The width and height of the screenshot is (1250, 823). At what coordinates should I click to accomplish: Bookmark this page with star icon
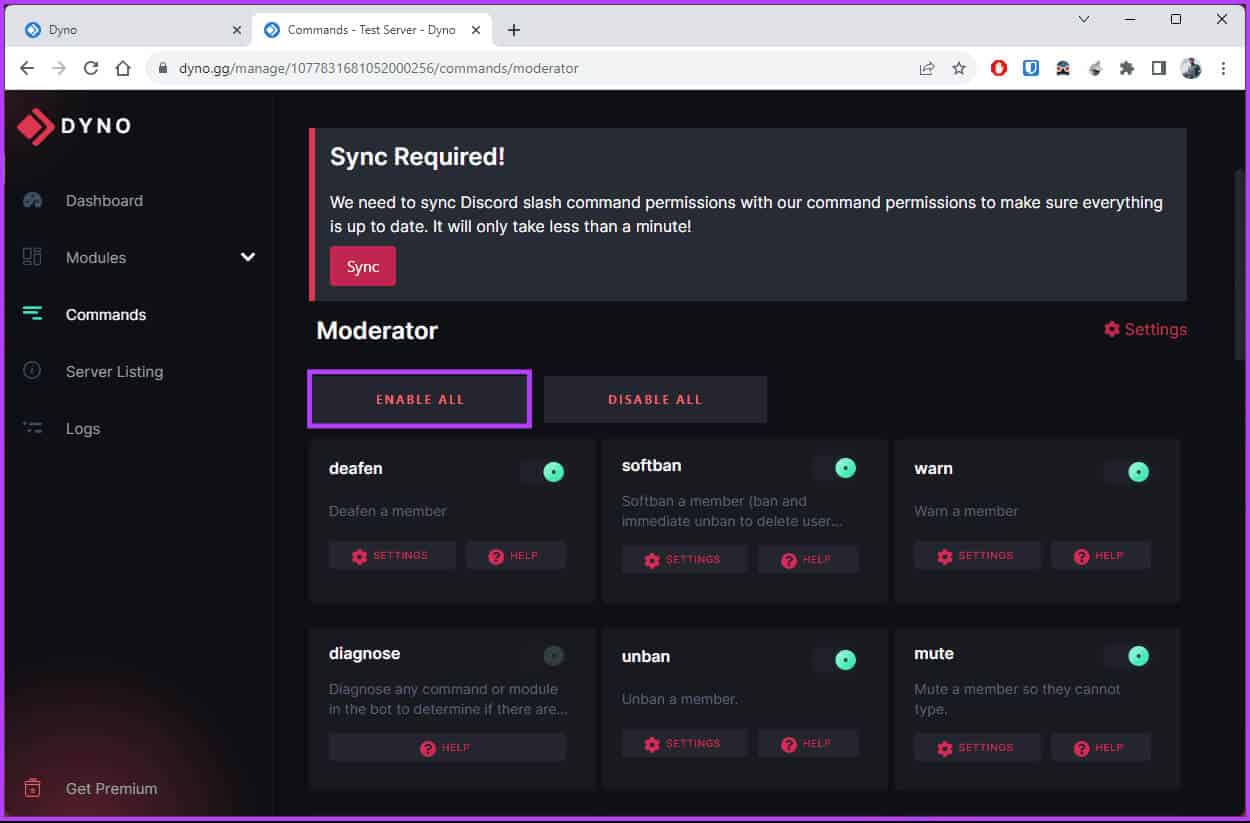pos(959,69)
